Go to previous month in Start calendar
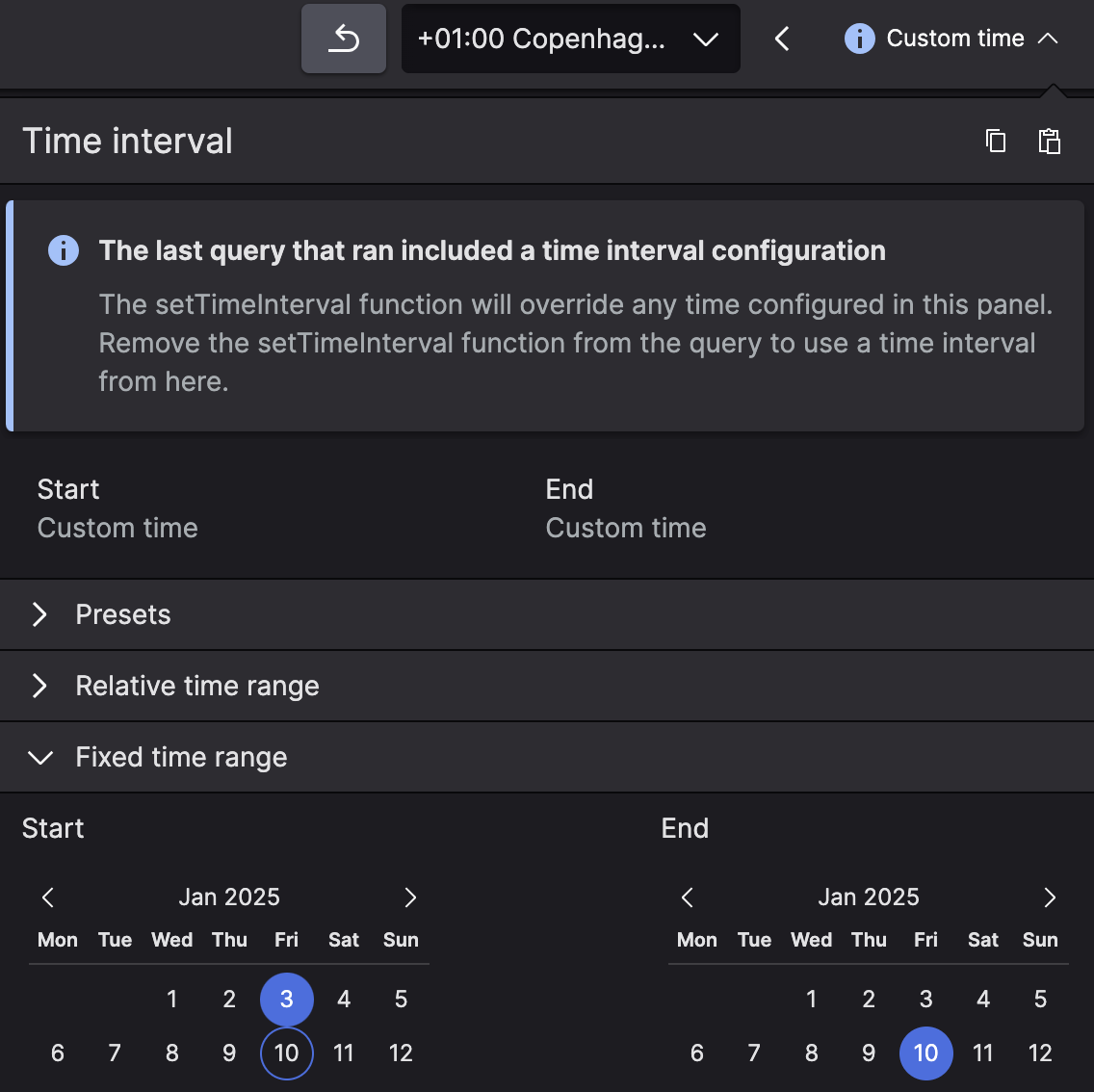This screenshot has height=1092, width=1094. point(48,897)
